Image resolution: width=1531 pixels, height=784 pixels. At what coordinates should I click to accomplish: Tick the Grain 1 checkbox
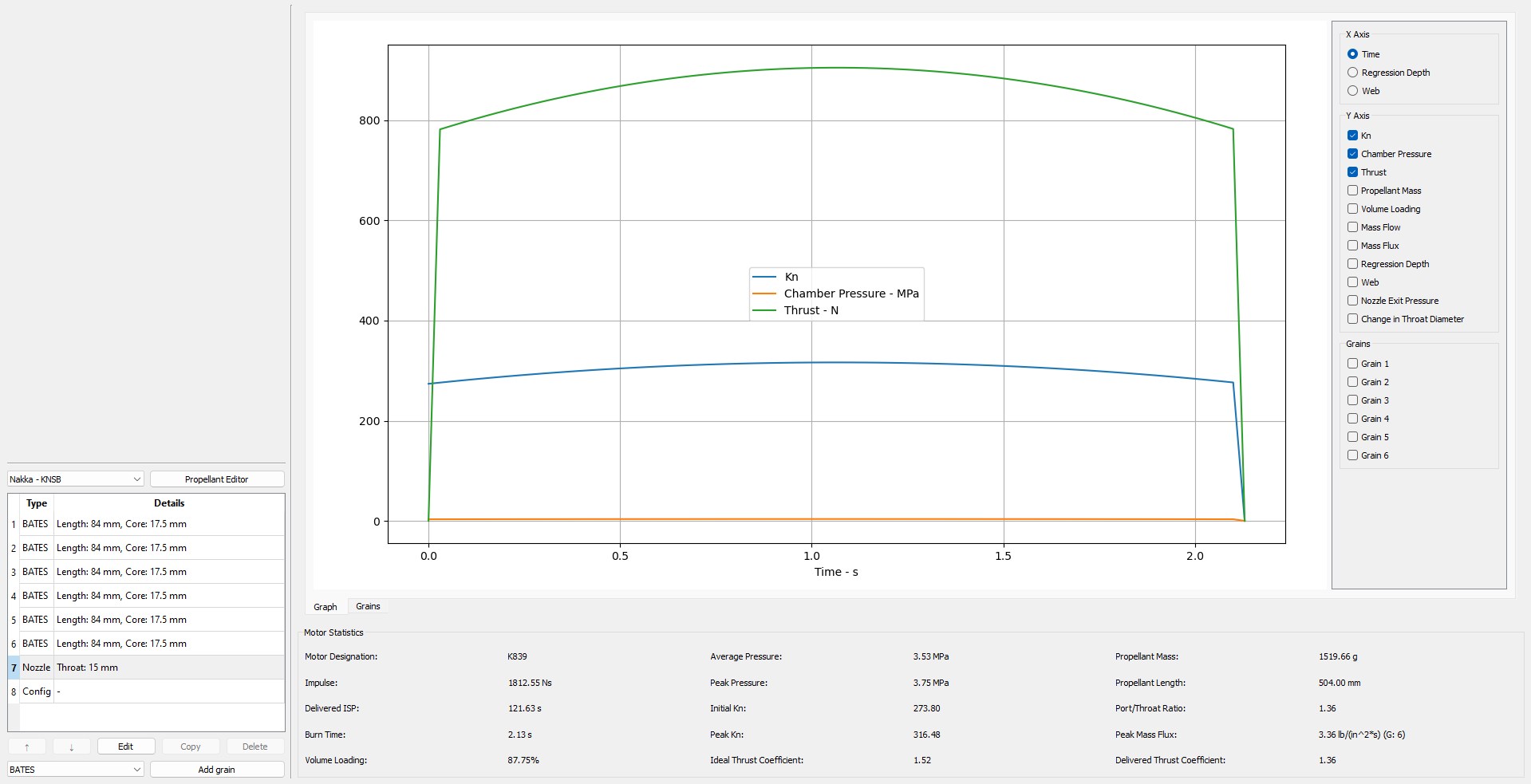click(x=1352, y=364)
